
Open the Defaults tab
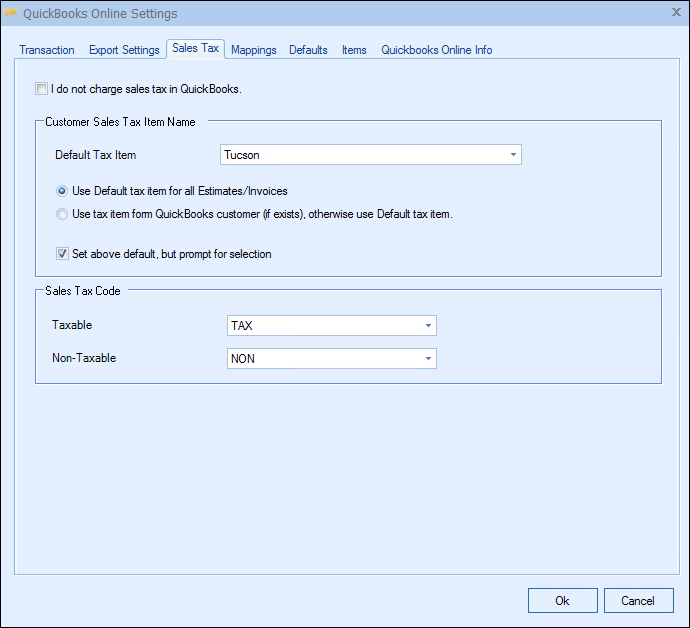click(x=308, y=50)
